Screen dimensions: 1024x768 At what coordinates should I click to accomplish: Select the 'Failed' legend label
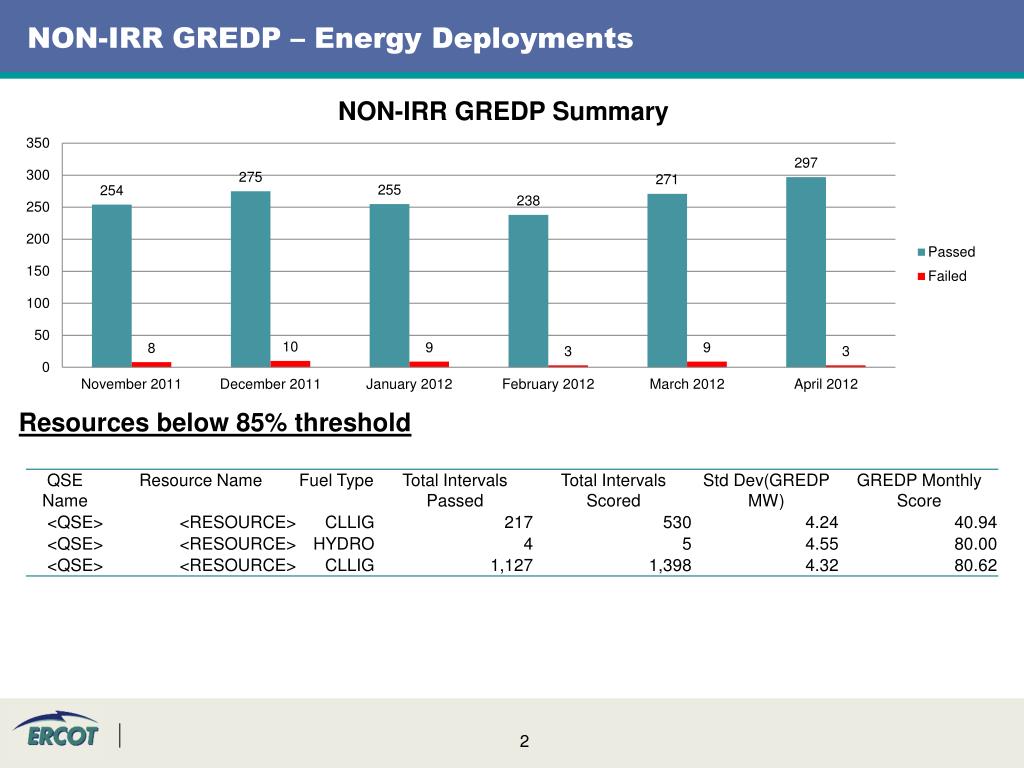click(947, 276)
